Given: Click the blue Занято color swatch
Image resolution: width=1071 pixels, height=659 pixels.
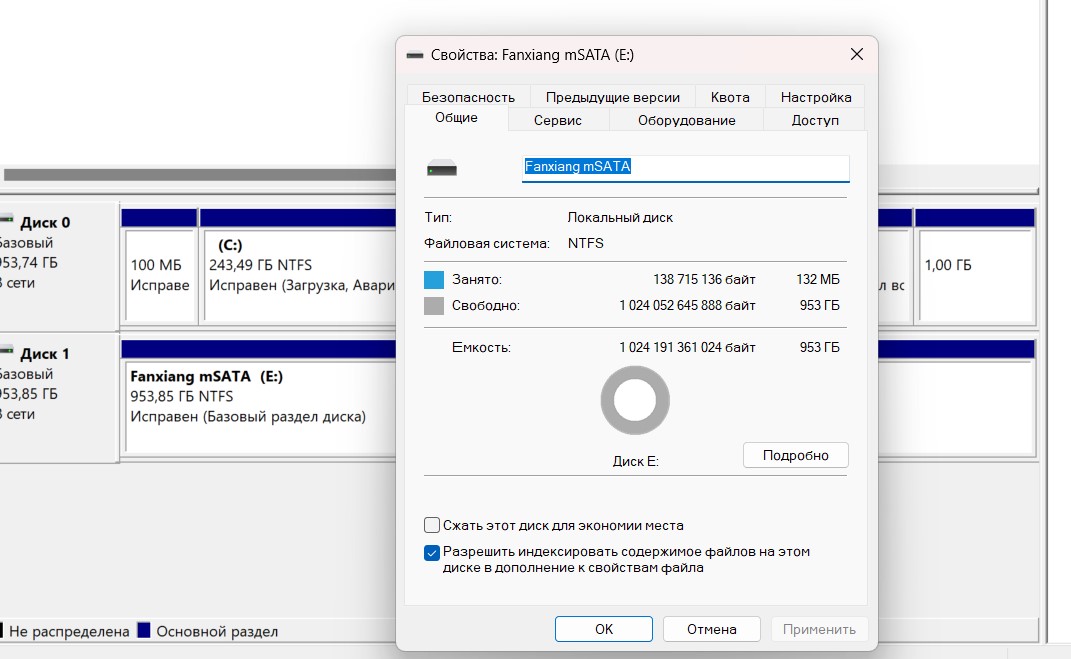Looking at the screenshot, I should point(434,279).
